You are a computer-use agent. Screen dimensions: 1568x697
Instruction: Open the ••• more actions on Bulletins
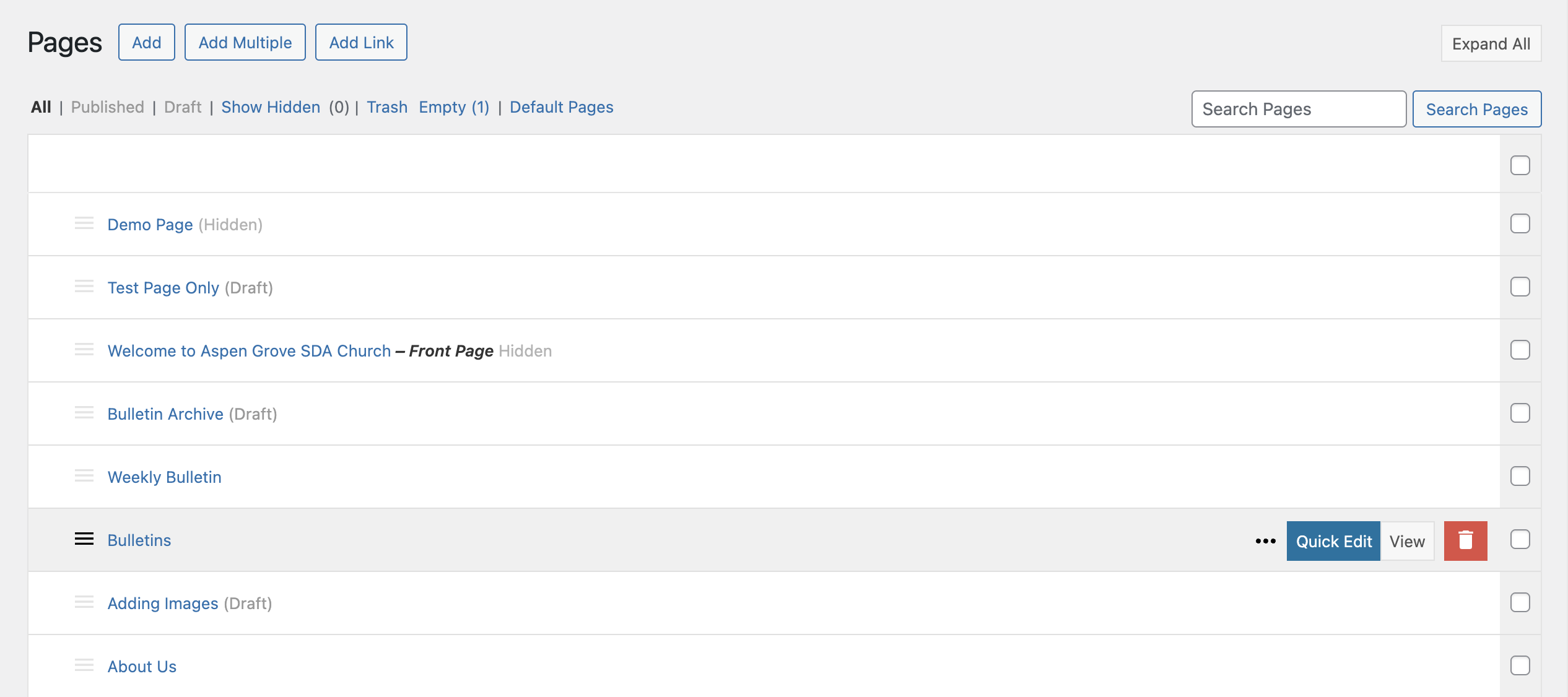pos(1266,541)
